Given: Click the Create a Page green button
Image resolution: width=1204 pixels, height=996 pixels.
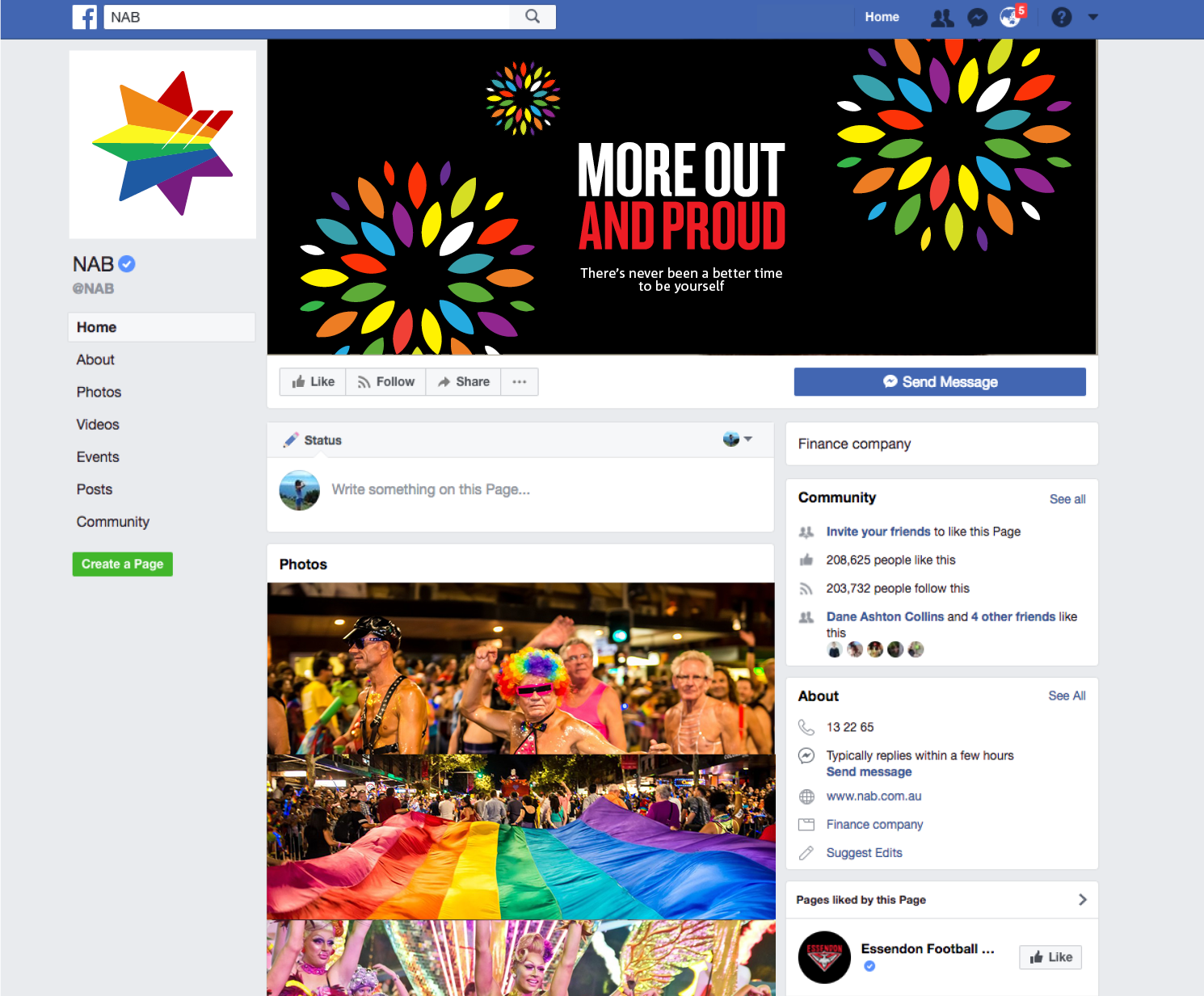Looking at the screenshot, I should click(x=123, y=564).
